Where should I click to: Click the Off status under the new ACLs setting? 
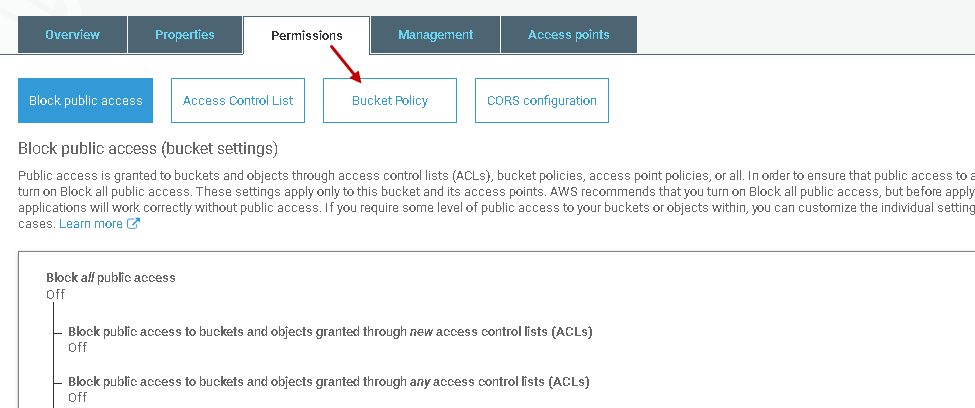[x=77, y=347]
